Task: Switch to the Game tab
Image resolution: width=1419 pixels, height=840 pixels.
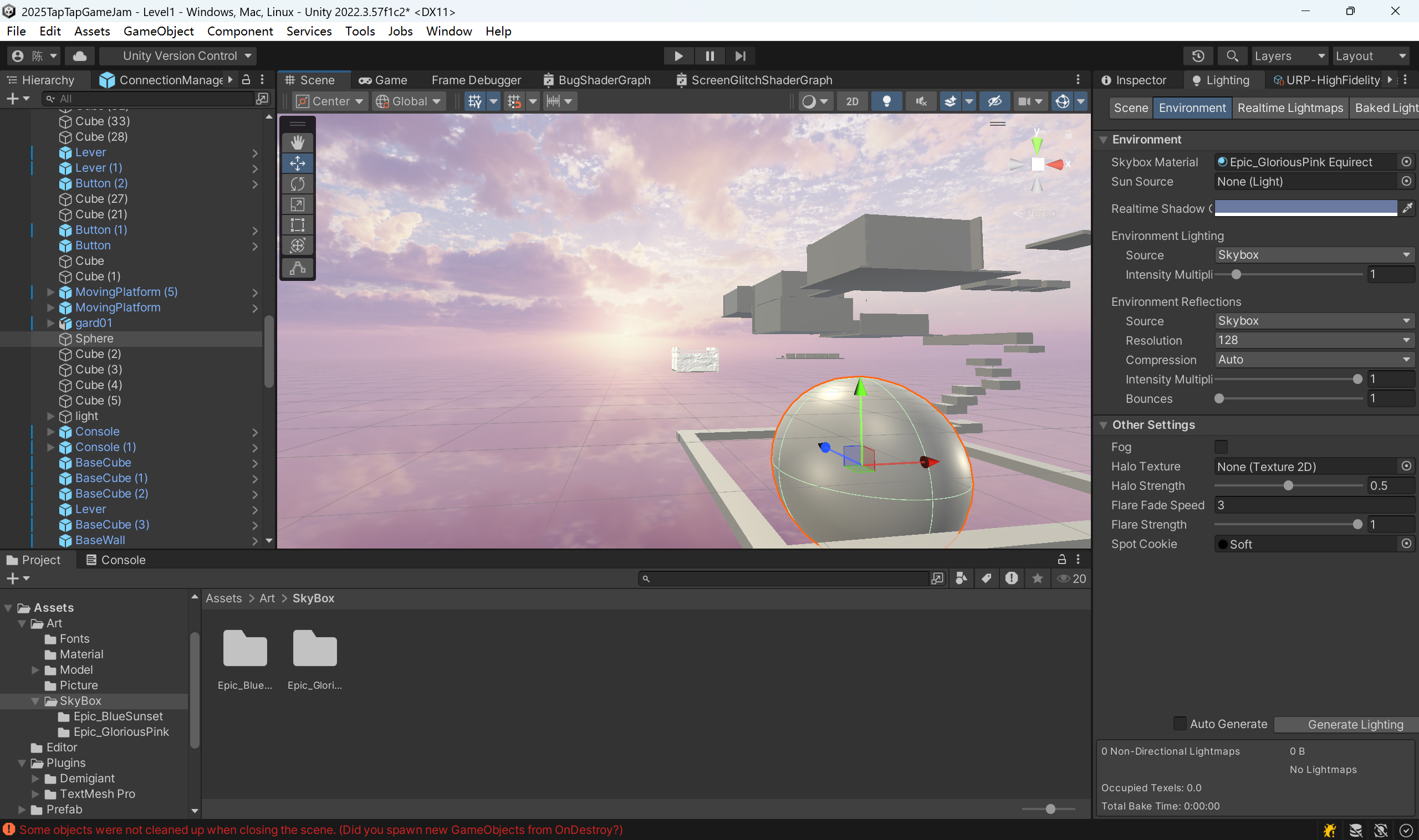Action: [384, 80]
